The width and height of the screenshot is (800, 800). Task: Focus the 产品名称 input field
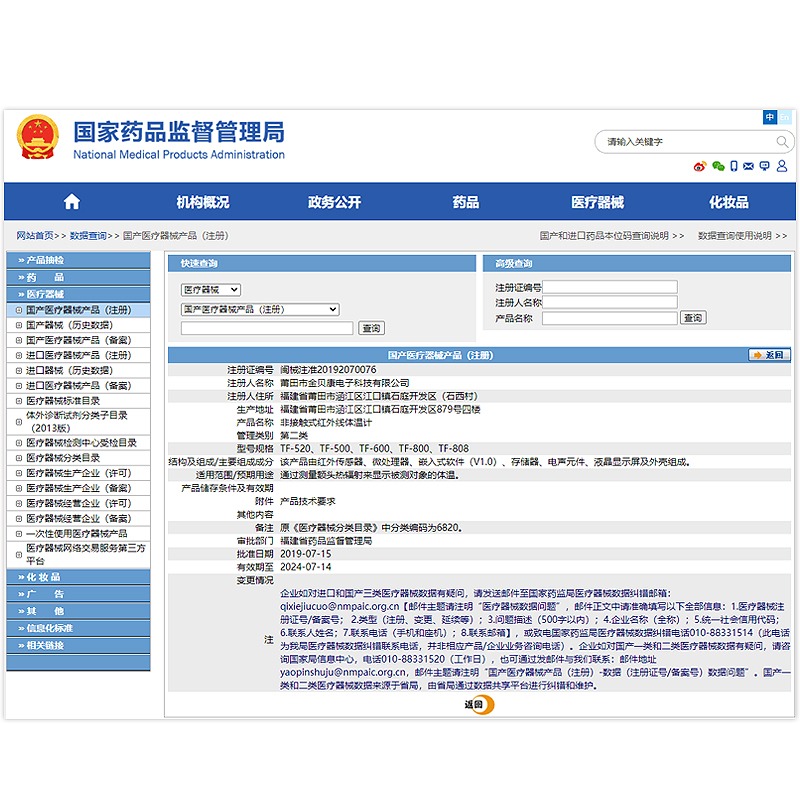pyautogui.click(x=610, y=318)
